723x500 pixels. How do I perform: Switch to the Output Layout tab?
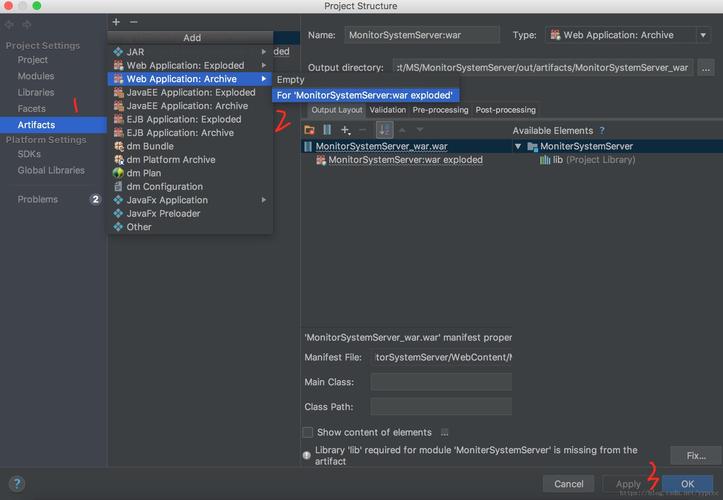(337, 110)
